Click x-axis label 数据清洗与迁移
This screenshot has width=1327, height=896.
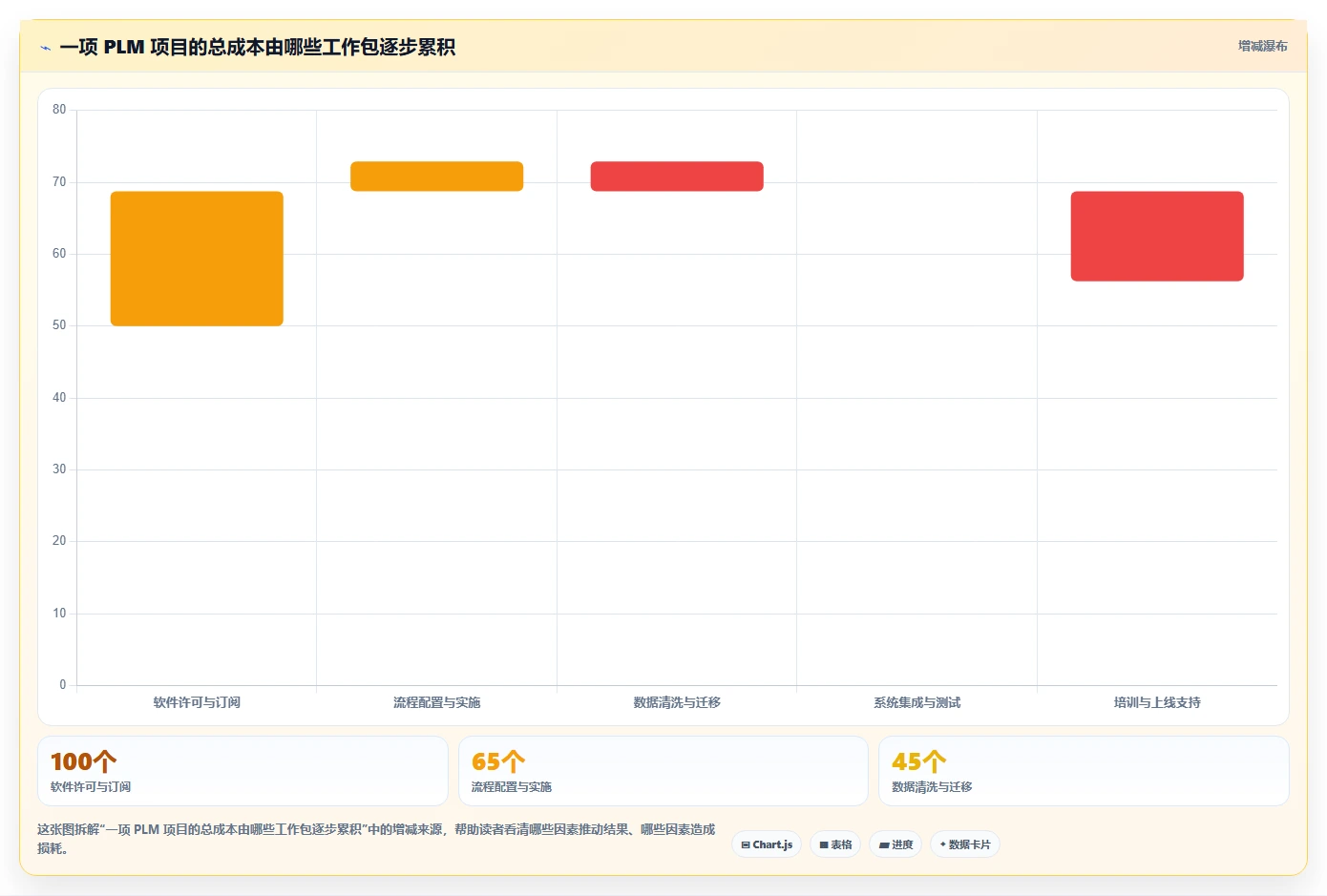click(677, 702)
